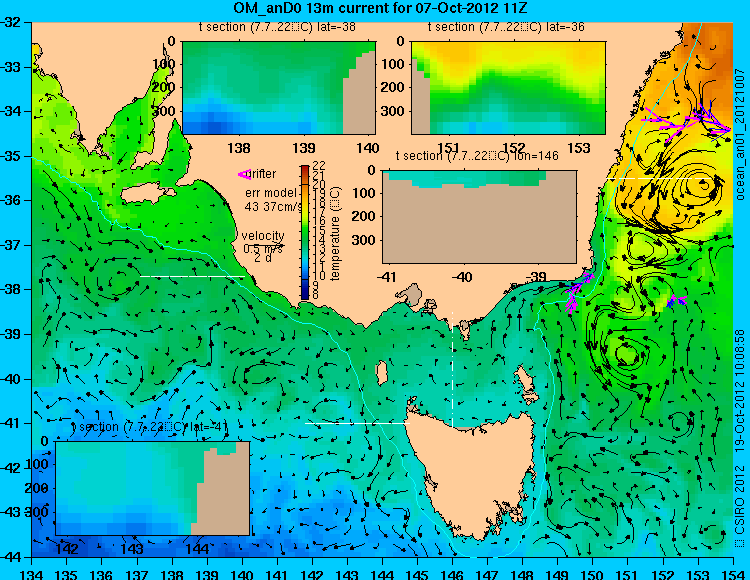The image size is (750, 580).
Task: Click the "drifter" legend label
Action: pos(263,174)
